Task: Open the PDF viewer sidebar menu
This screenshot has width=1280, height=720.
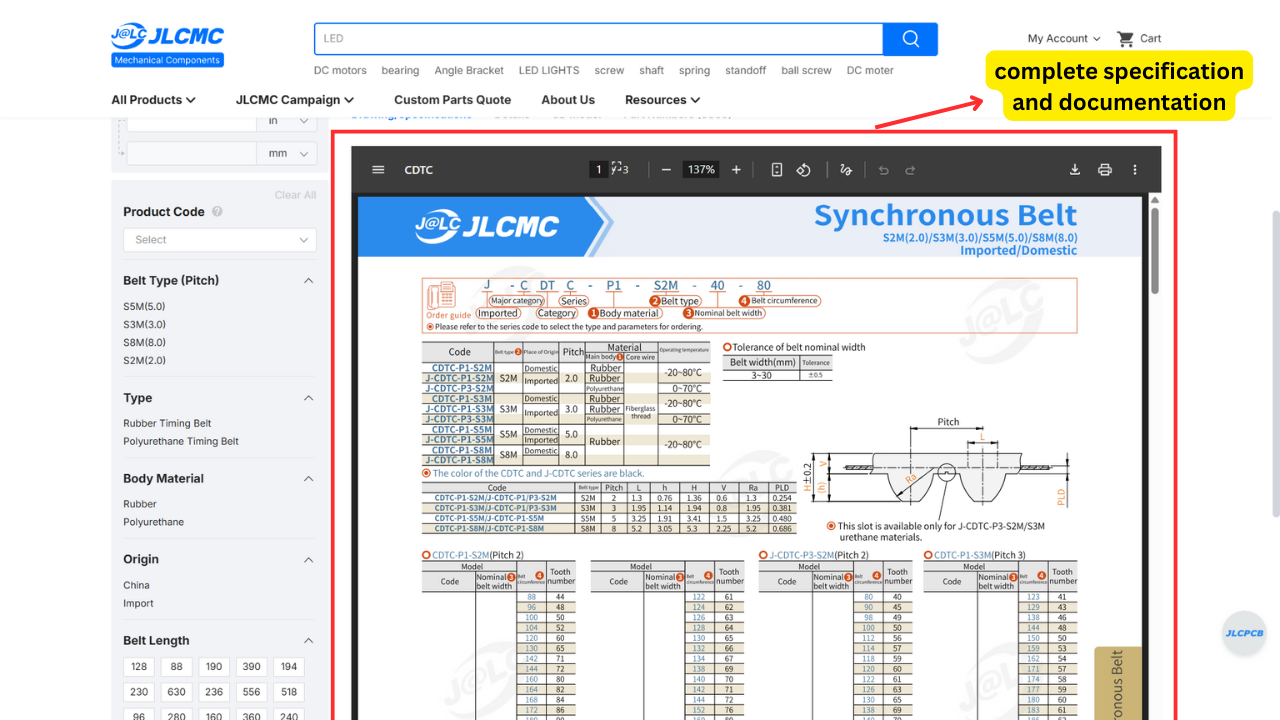Action: pos(378,170)
